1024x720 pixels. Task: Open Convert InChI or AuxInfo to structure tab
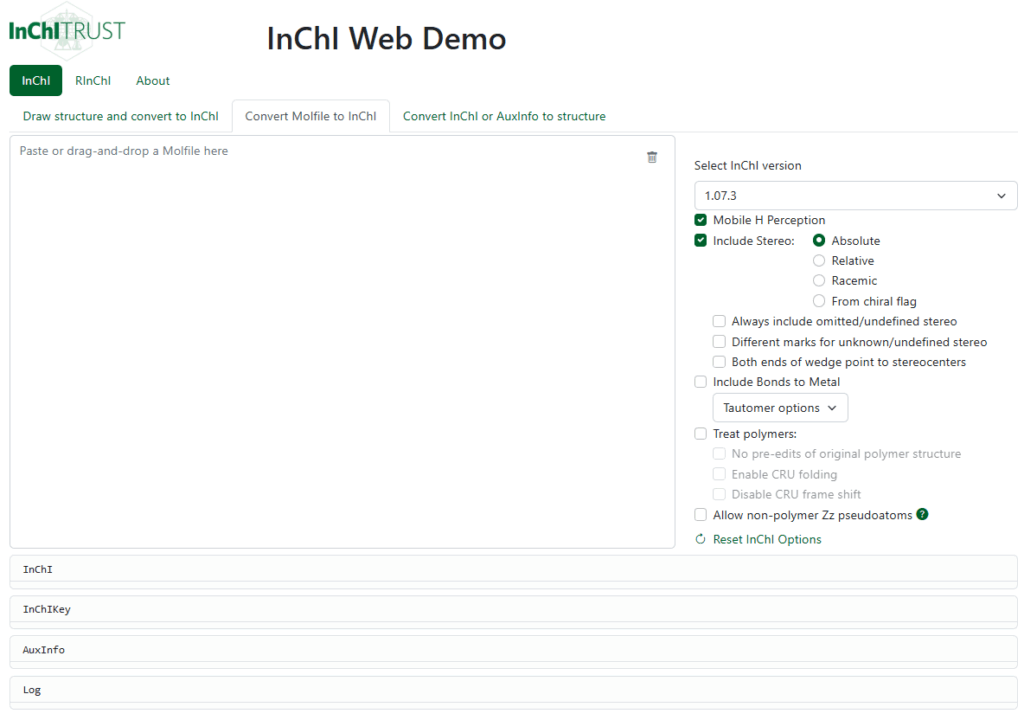(504, 116)
